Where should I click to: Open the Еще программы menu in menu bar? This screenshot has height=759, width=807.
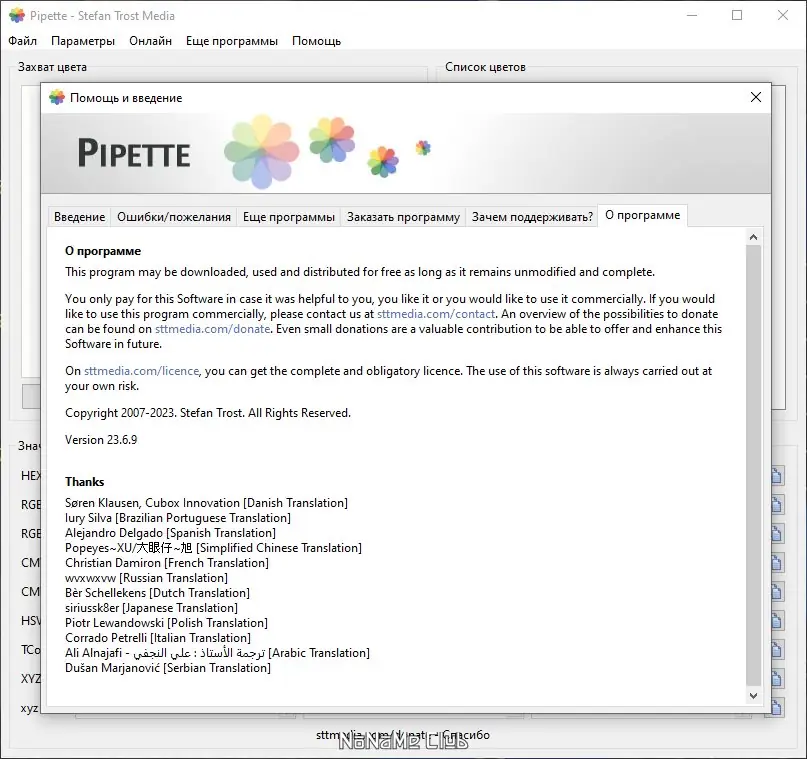232,41
